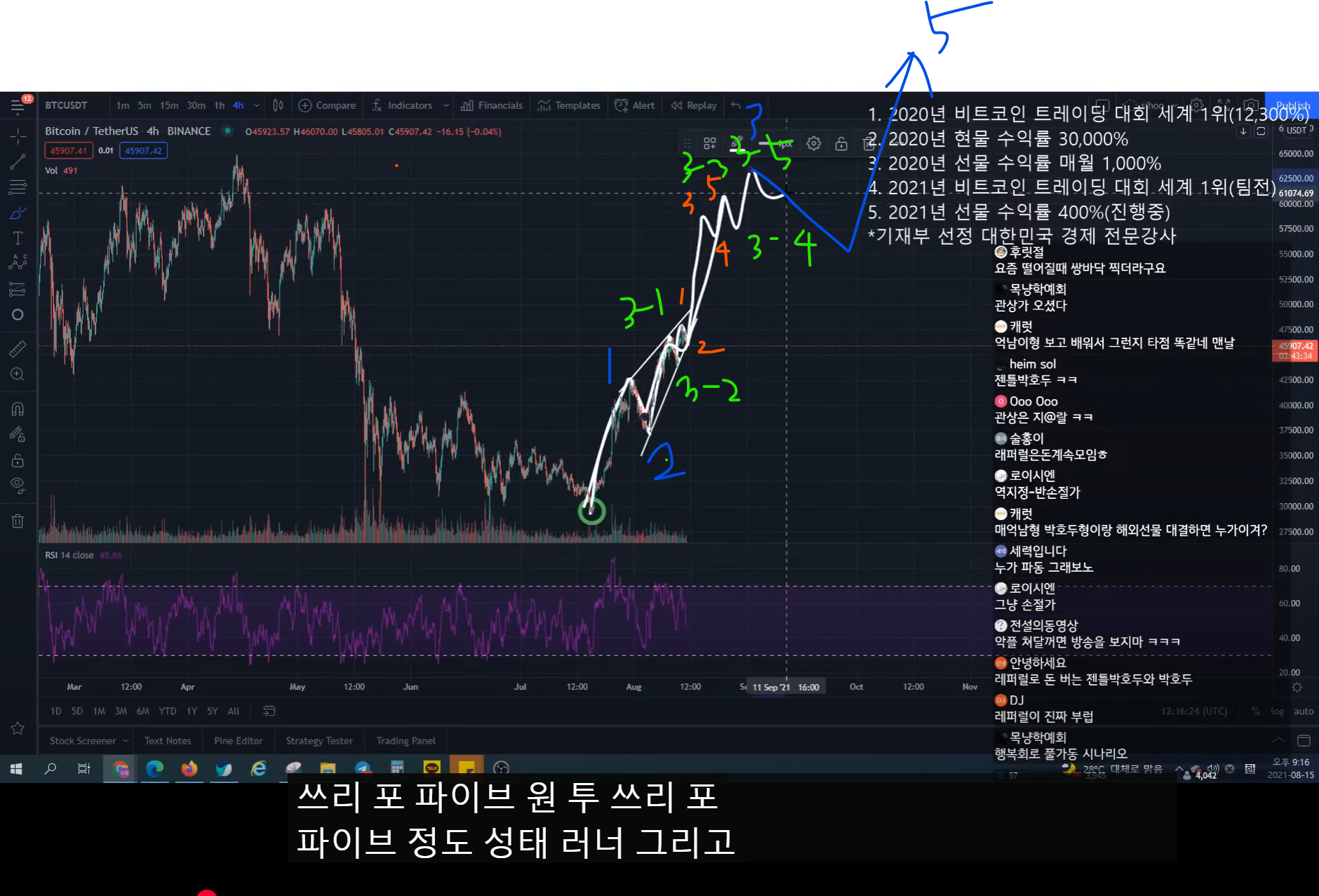Open the Windows Start menu

16,768
